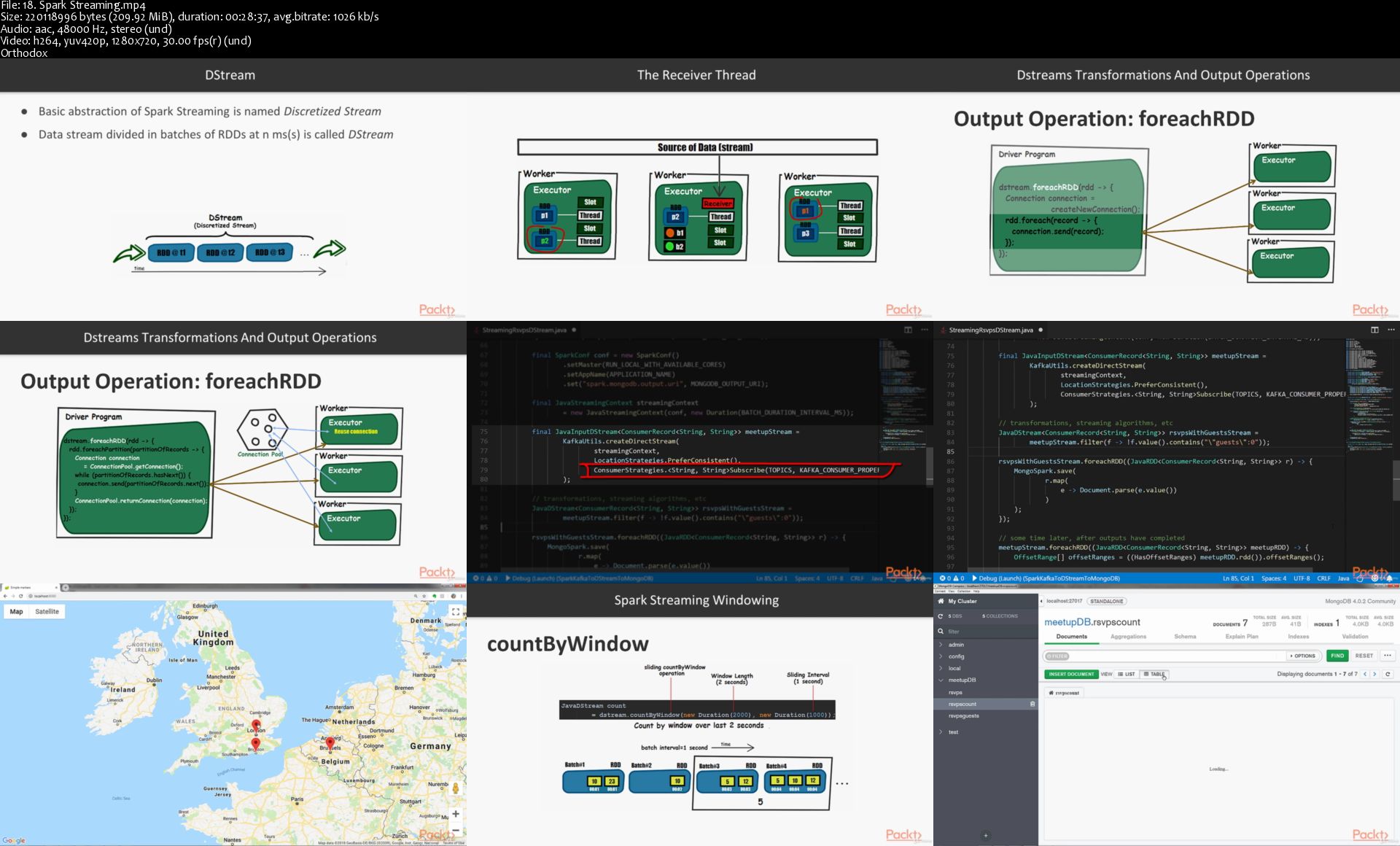Open the browser three-dot menu

coord(462,596)
